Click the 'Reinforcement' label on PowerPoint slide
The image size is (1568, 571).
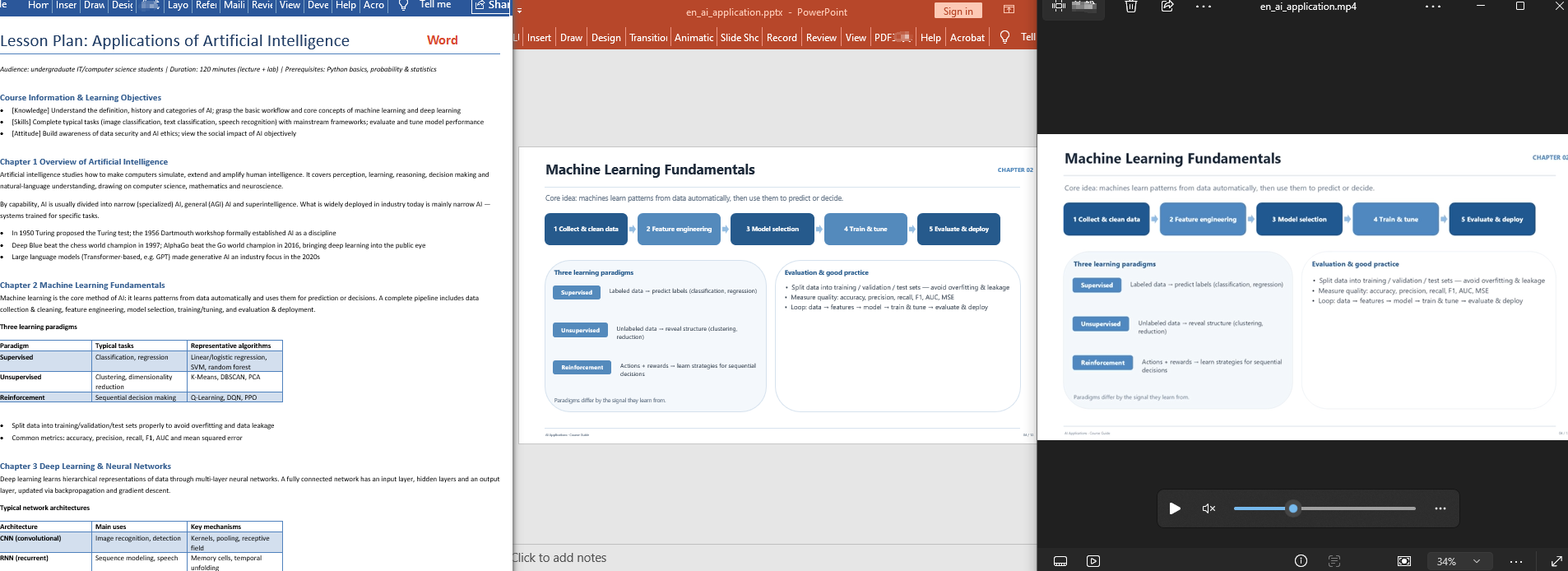(582, 367)
